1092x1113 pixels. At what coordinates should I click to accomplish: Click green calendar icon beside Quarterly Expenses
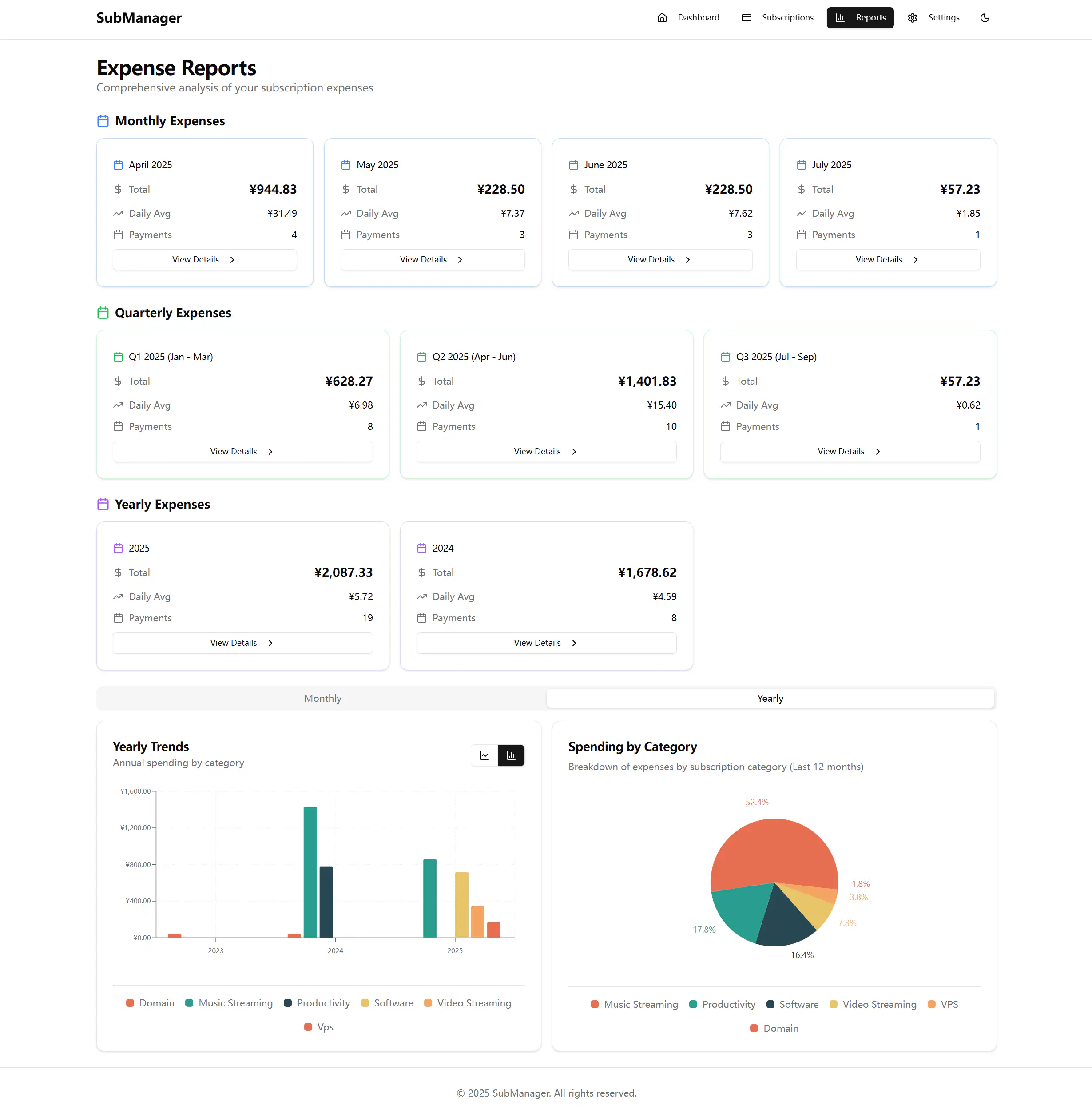pyautogui.click(x=103, y=313)
